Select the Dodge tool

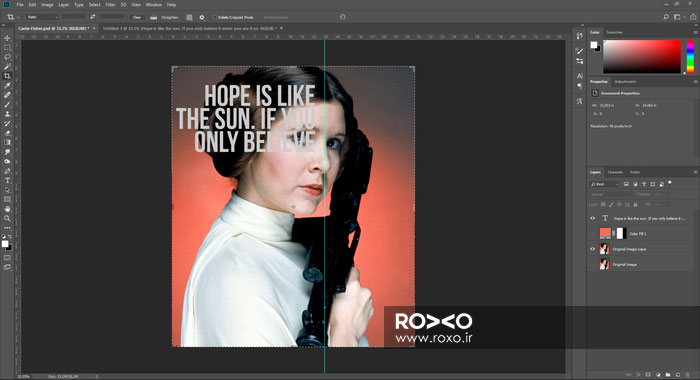click(7, 162)
